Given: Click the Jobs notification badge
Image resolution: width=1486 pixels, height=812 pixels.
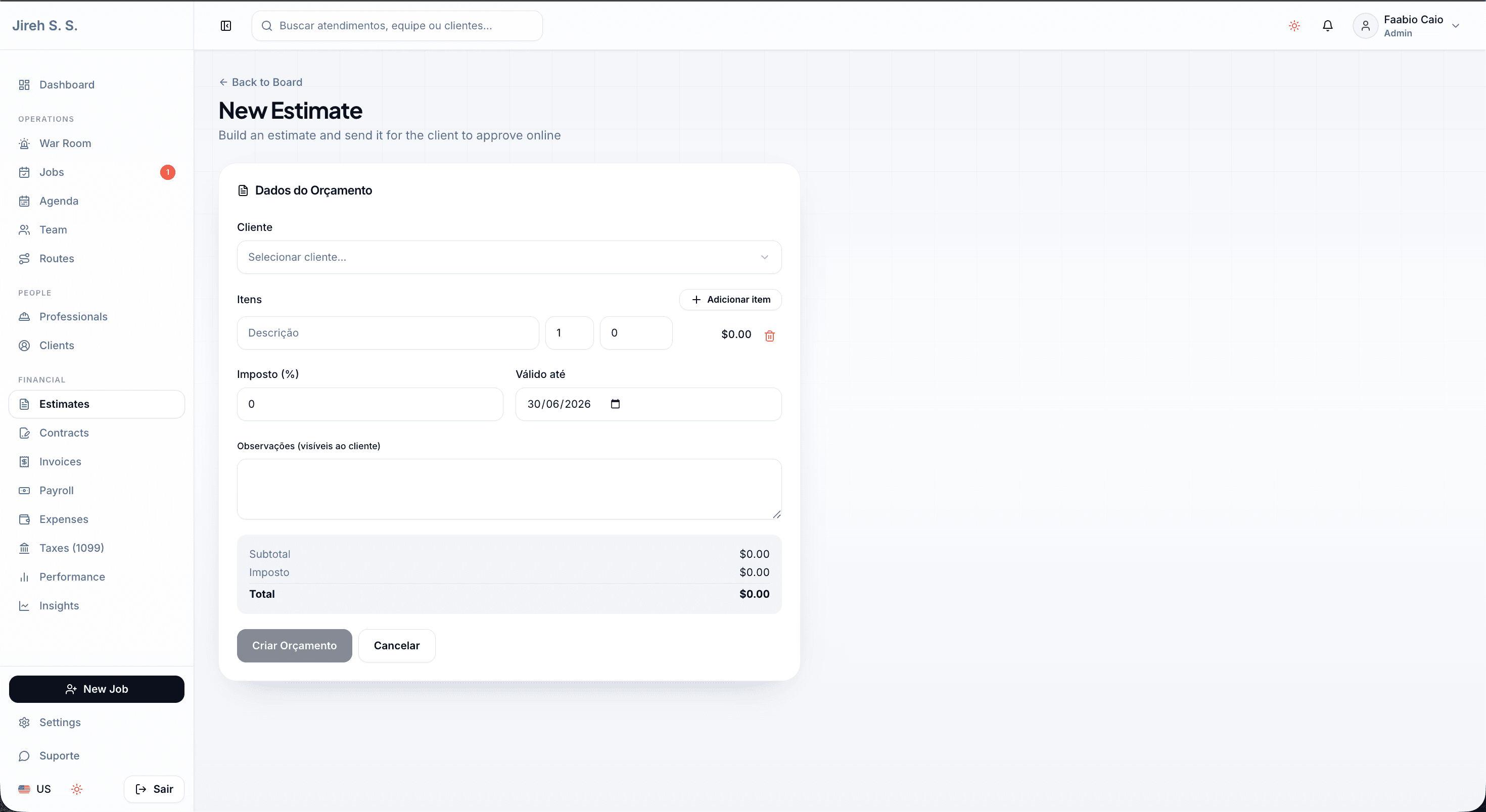Looking at the screenshot, I should pos(167,172).
